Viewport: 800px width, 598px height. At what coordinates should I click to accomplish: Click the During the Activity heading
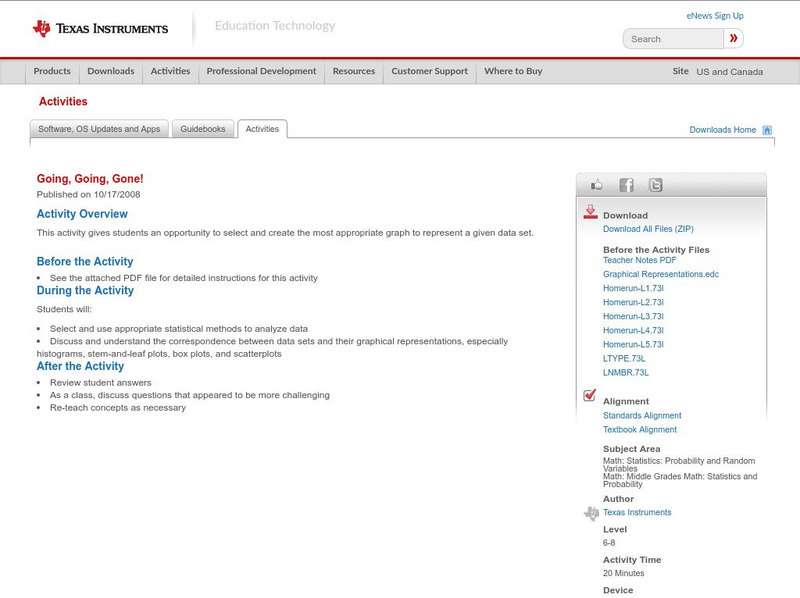point(85,291)
